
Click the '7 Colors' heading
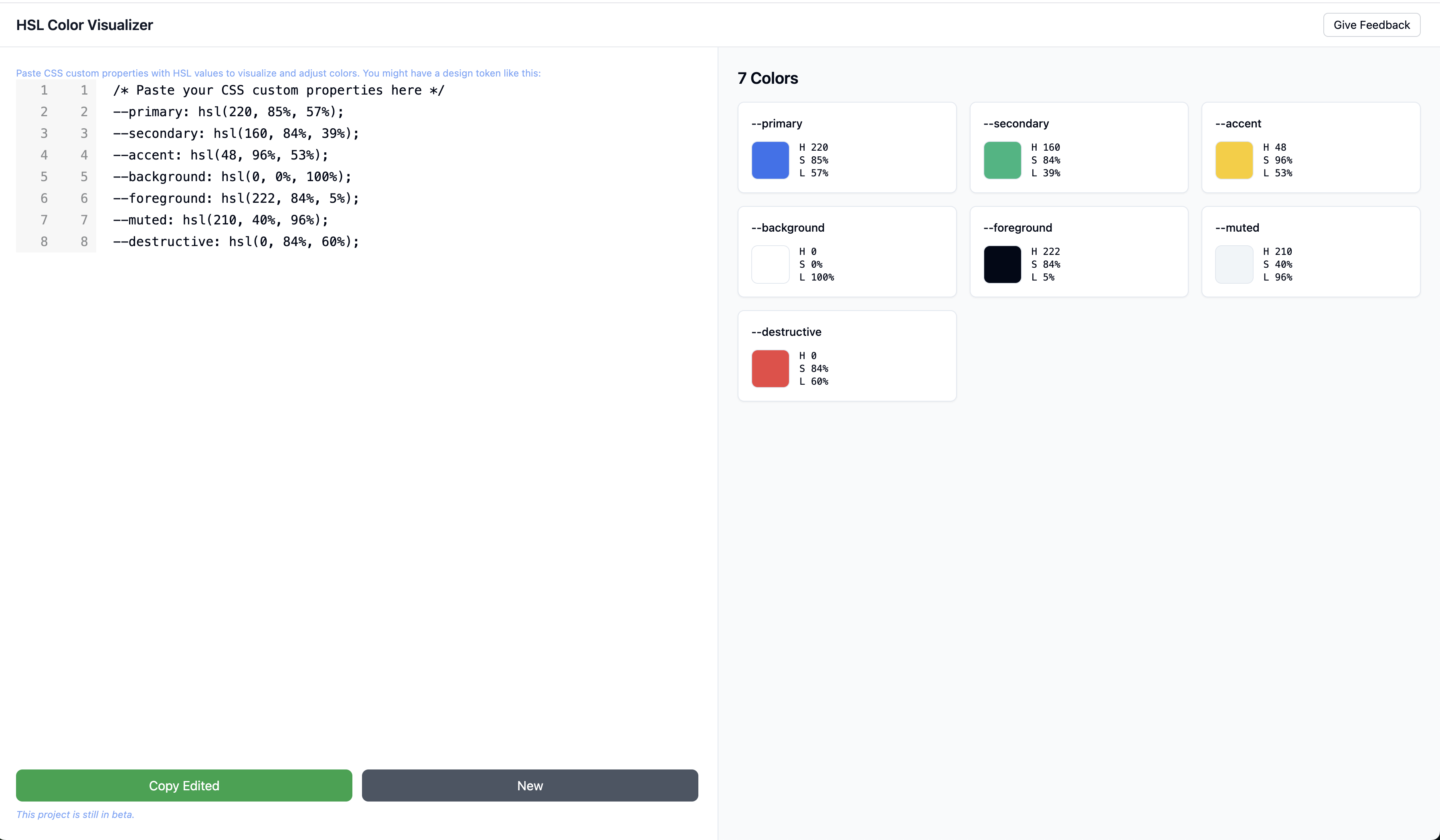tap(768, 78)
